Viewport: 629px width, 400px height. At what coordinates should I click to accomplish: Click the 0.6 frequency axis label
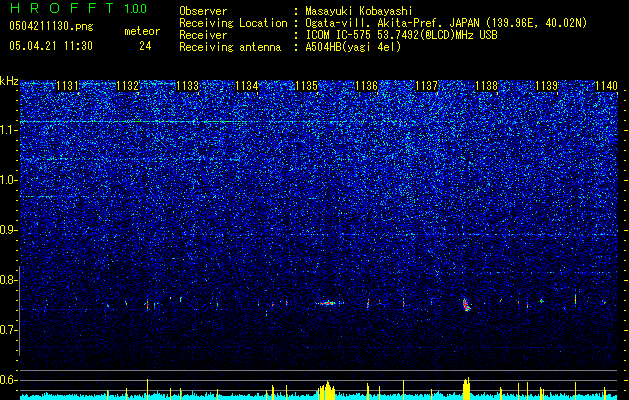[x=9, y=380]
